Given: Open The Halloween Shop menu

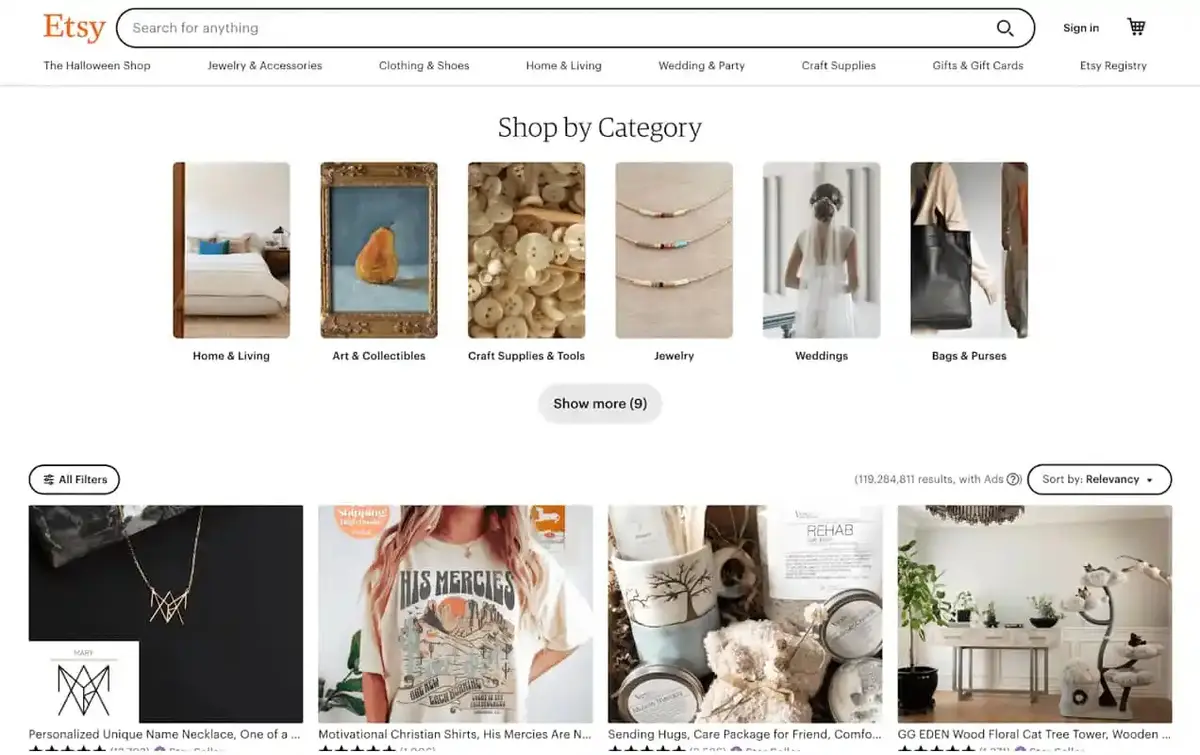Looking at the screenshot, I should [96, 65].
